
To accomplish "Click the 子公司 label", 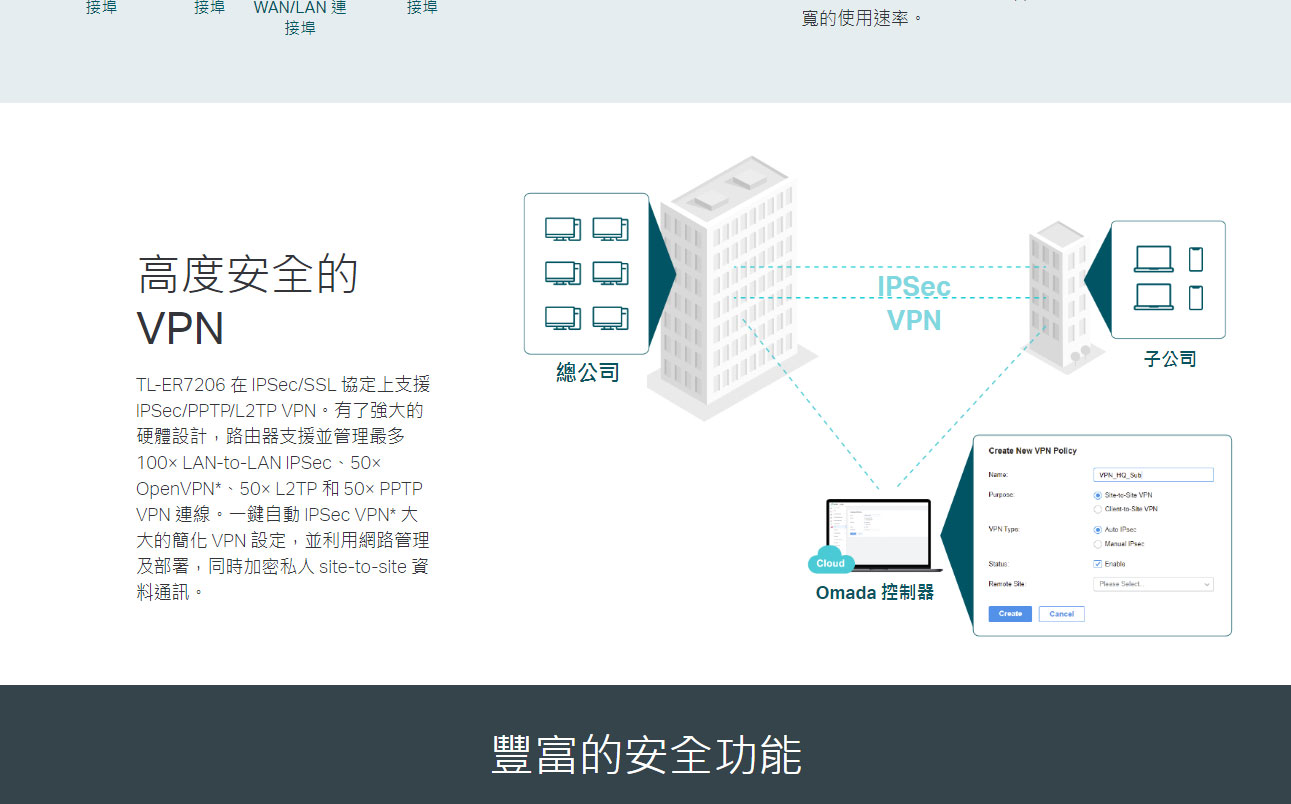I will 1170,358.
